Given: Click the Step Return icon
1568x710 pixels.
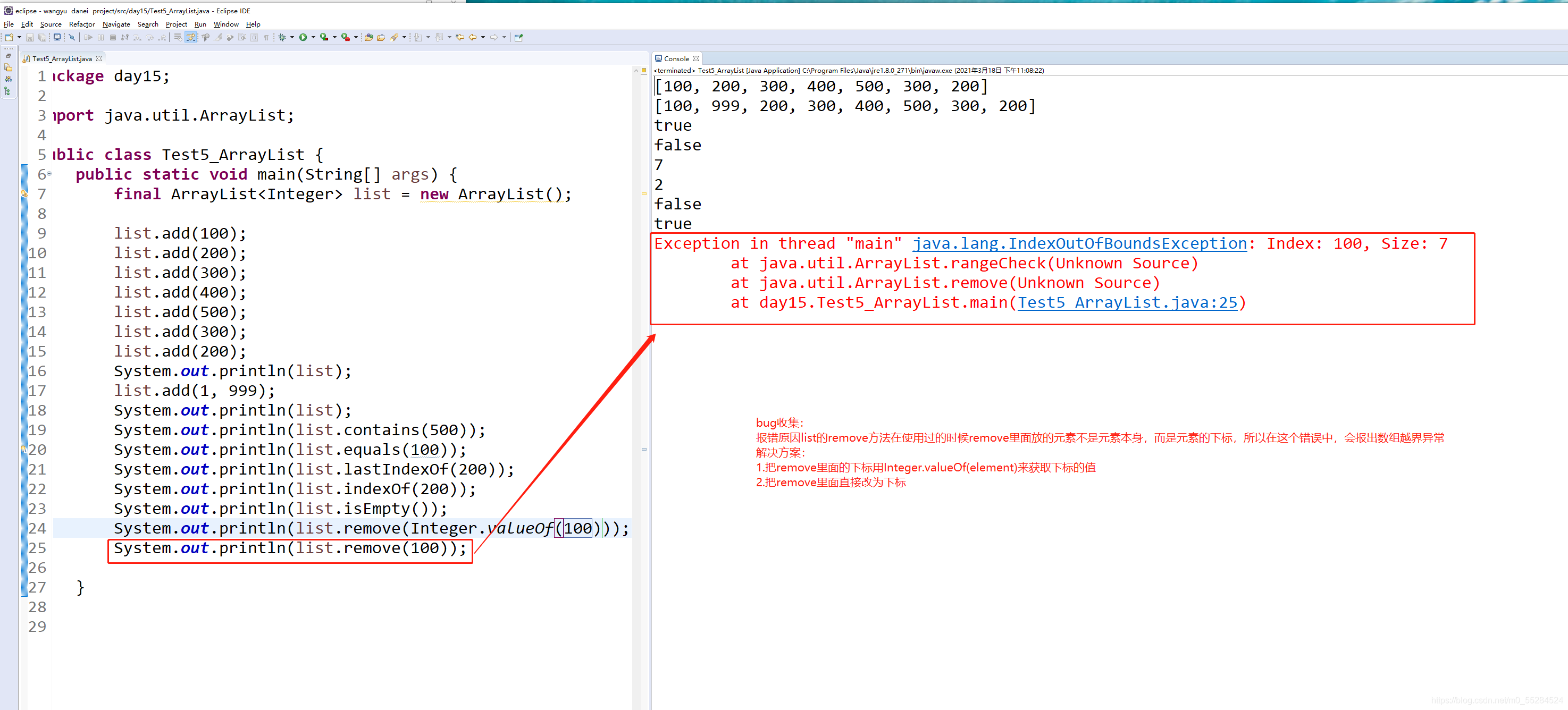Looking at the screenshot, I should 162,37.
